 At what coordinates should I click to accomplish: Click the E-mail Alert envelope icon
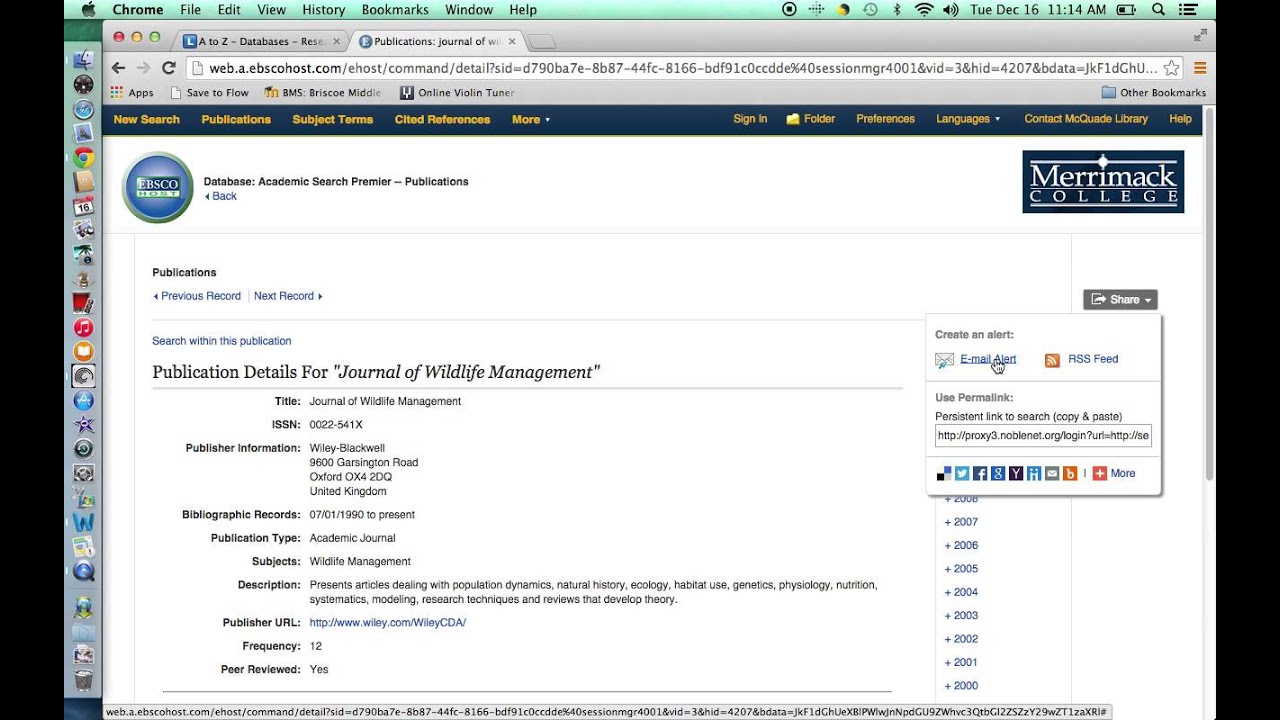coord(944,360)
